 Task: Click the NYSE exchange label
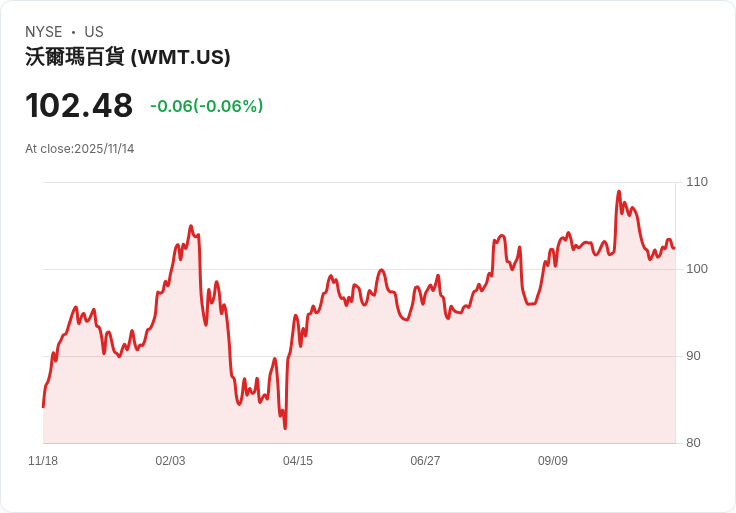43,32
